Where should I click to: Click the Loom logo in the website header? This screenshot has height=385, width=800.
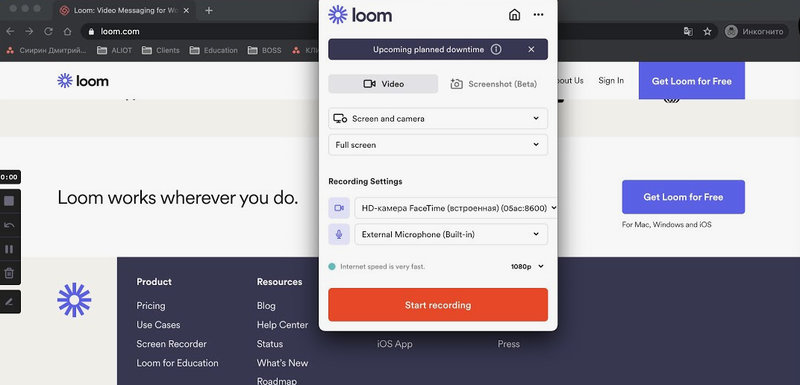(x=83, y=81)
